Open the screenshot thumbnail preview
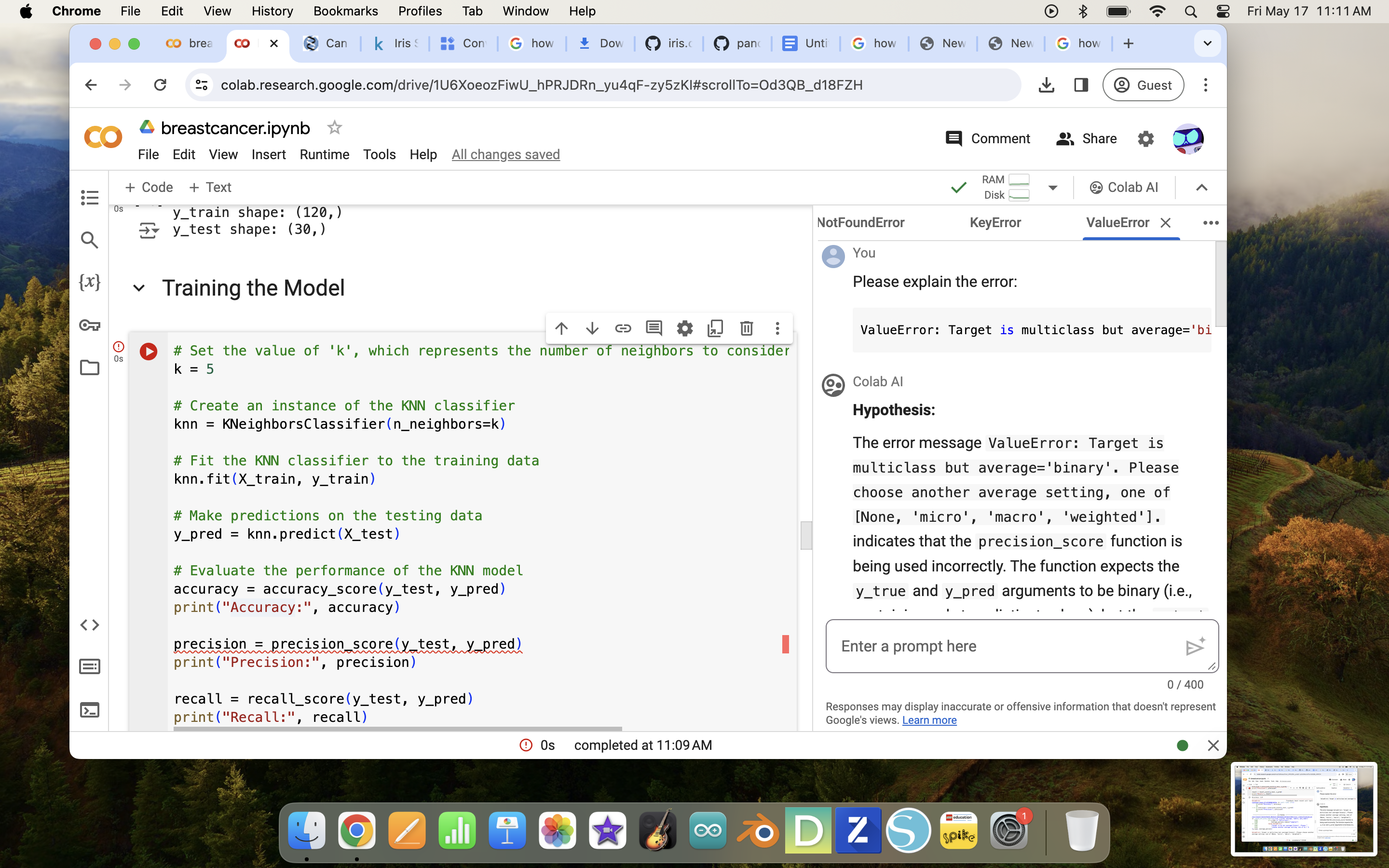Image resolution: width=1389 pixels, height=868 pixels. click(x=1304, y=808)
